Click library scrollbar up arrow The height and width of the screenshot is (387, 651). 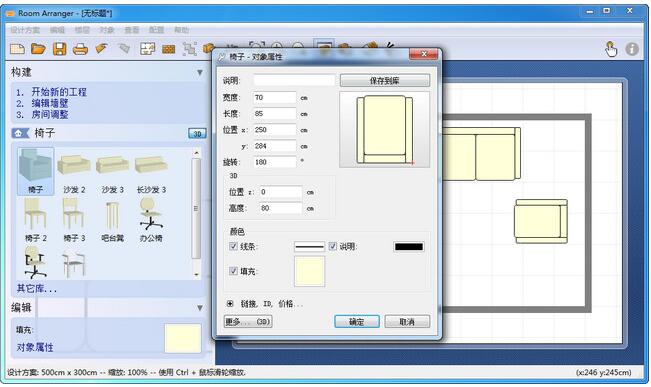tap(196, 153)
